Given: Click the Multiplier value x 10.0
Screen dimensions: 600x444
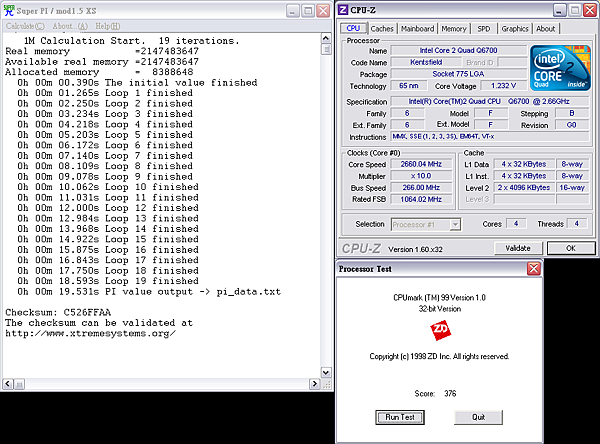Looking at the screenshot, I should click(421, 176).
